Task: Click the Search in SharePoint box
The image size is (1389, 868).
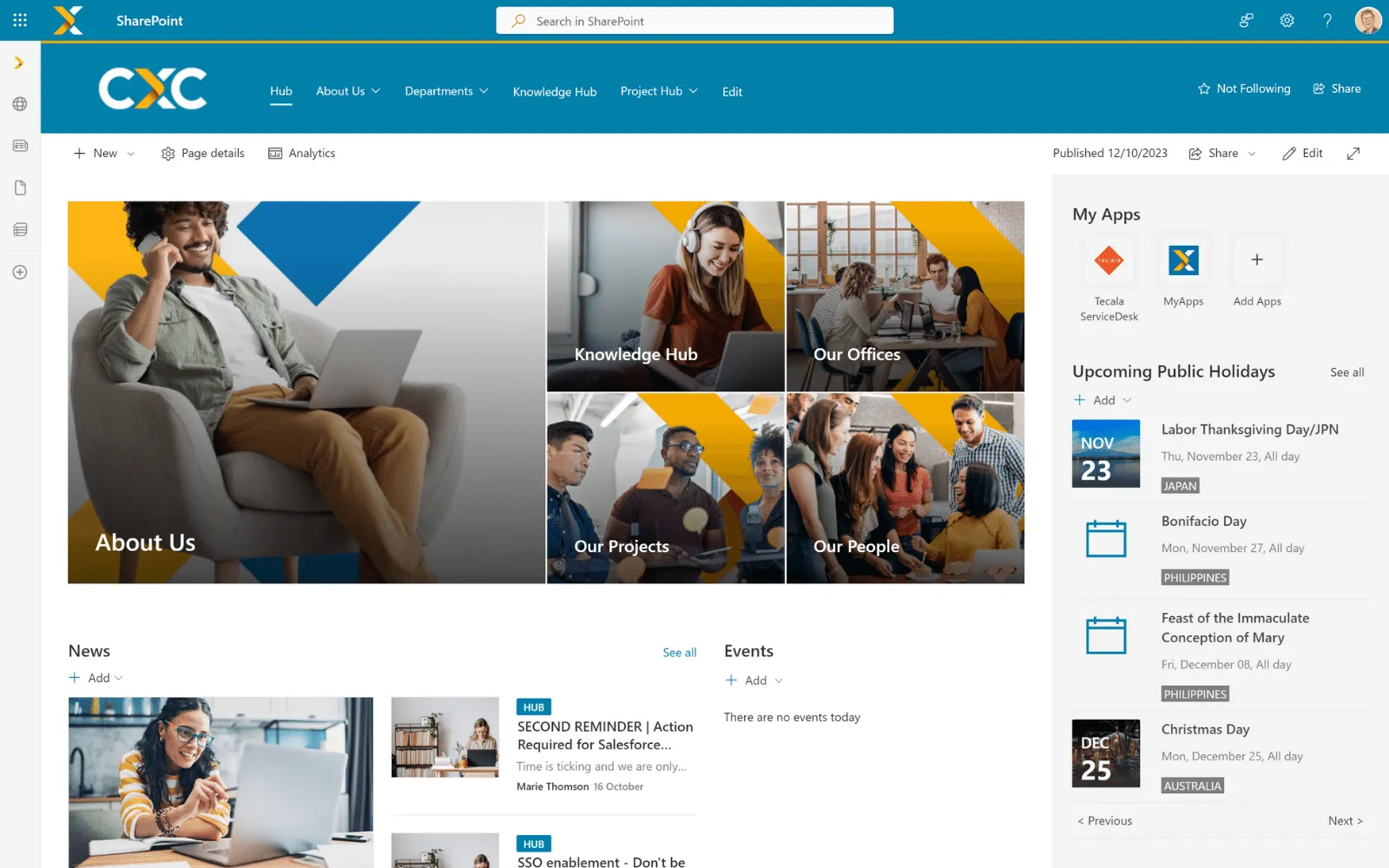Action: pos(694,21)
